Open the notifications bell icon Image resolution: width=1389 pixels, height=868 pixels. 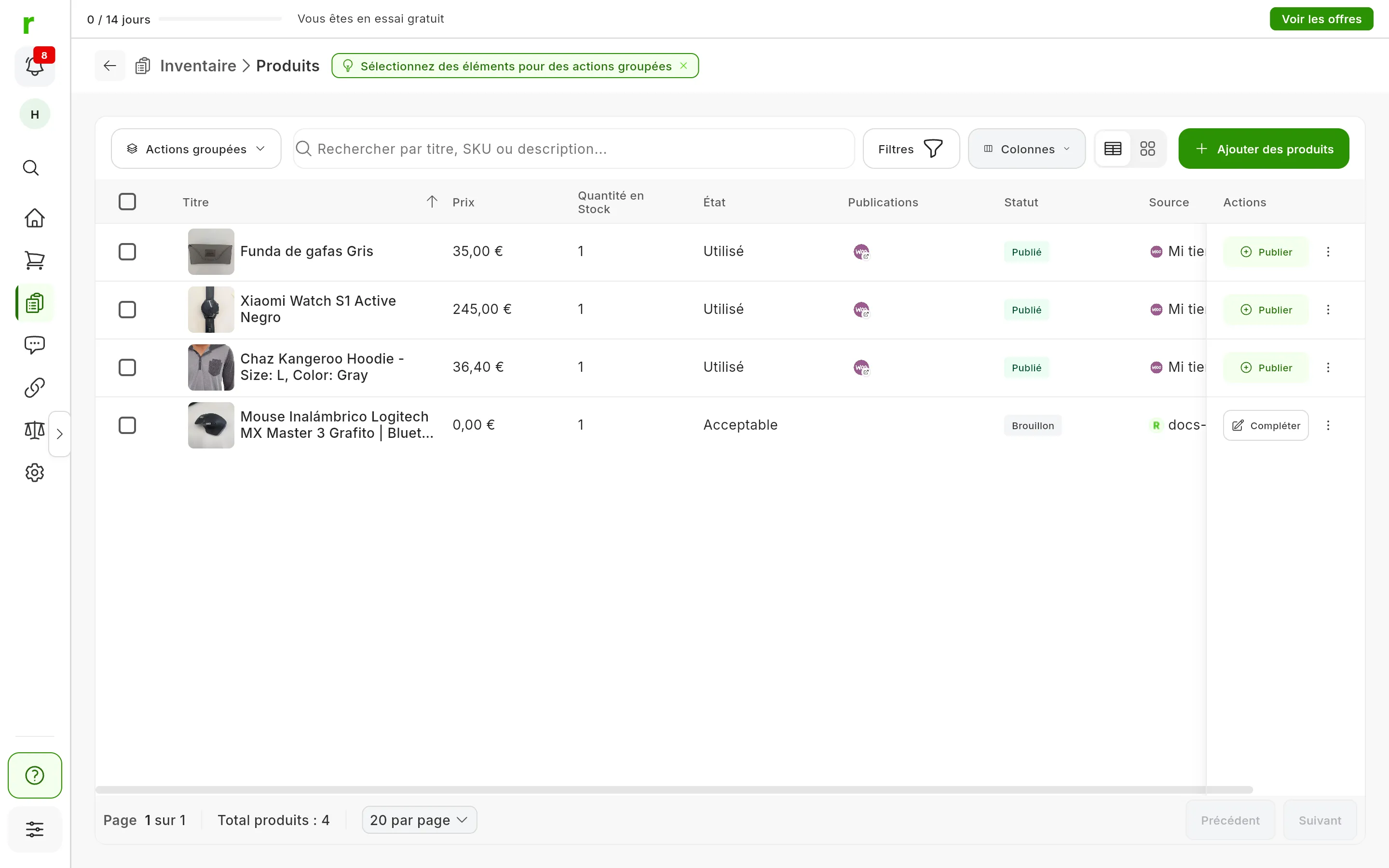[34, 66]
